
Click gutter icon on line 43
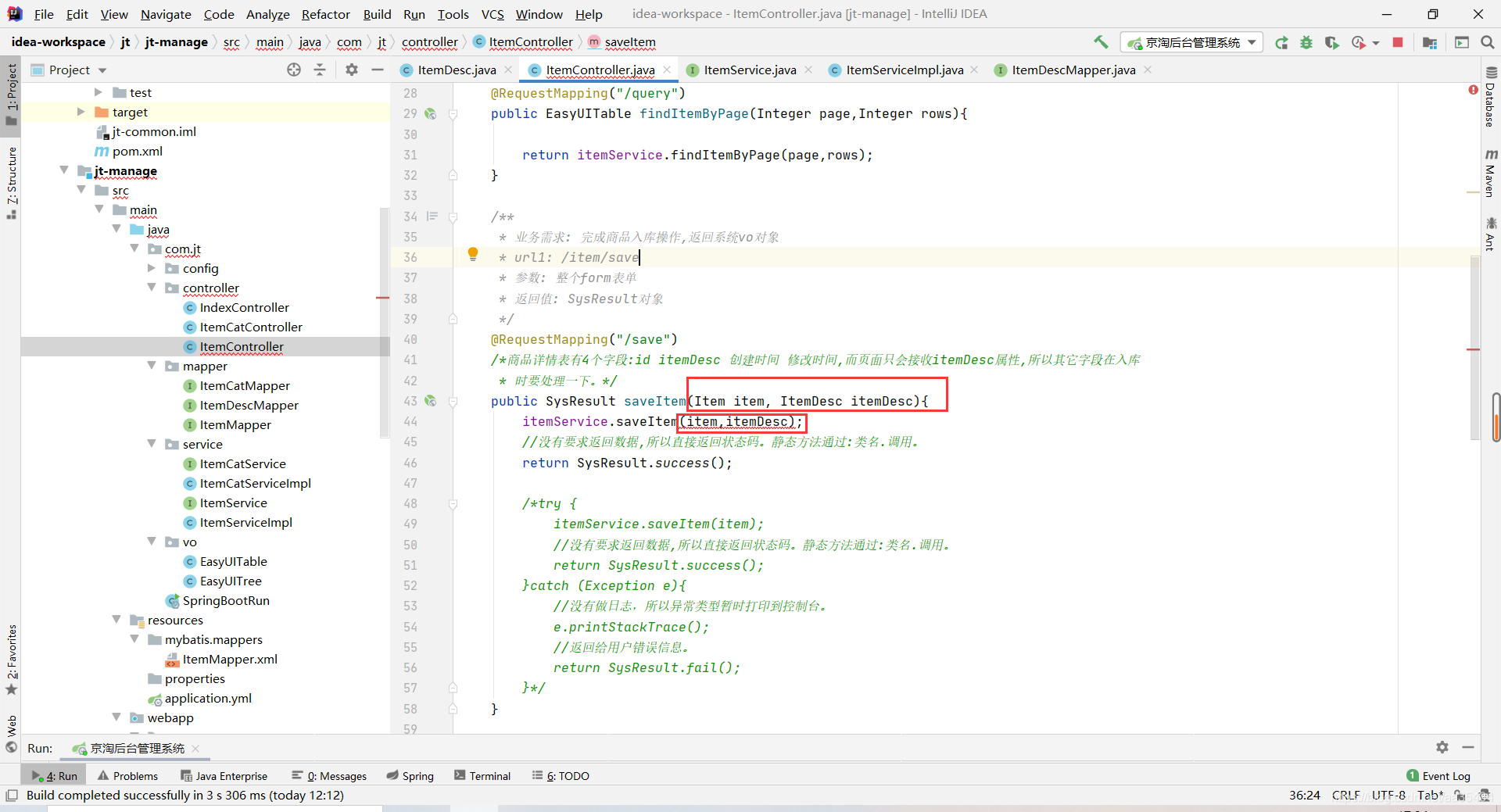430,401
